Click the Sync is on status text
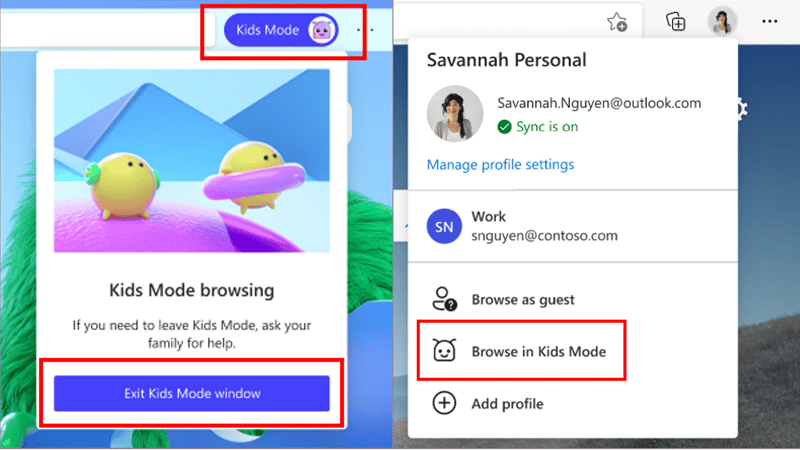Viewport: 800px width, 450px height. click(x=547, y=127)
